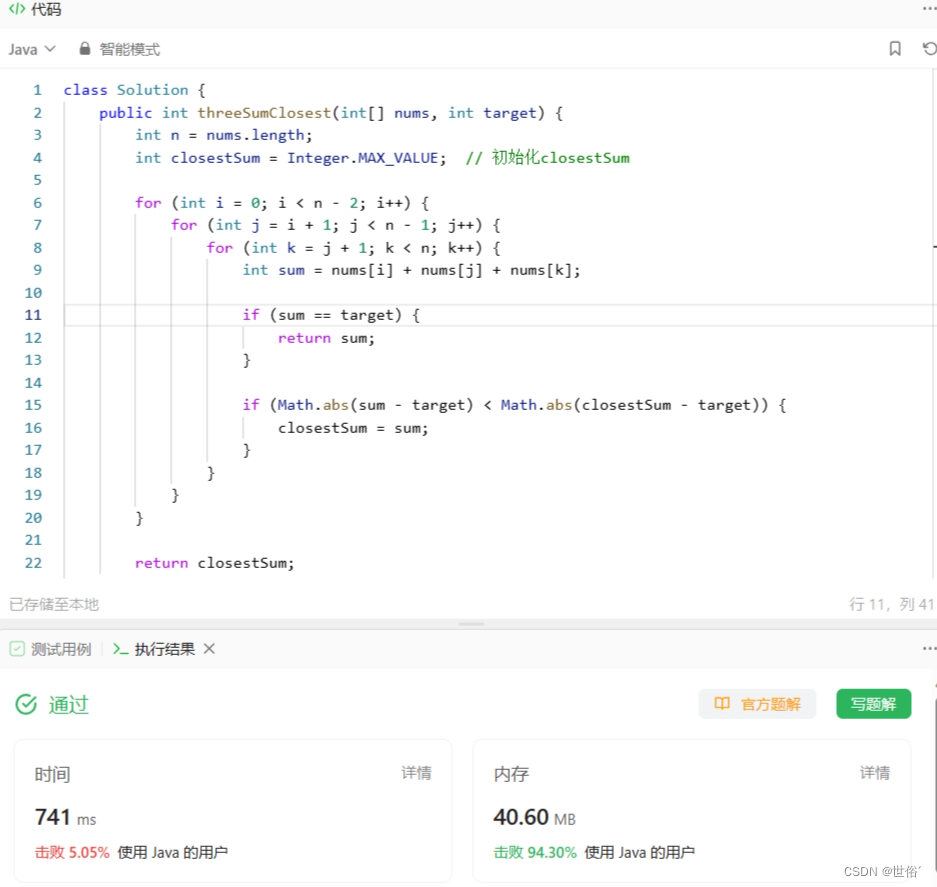
Task: Click 'if (sum == target)' on line 11
Action: tap(331, 315)
